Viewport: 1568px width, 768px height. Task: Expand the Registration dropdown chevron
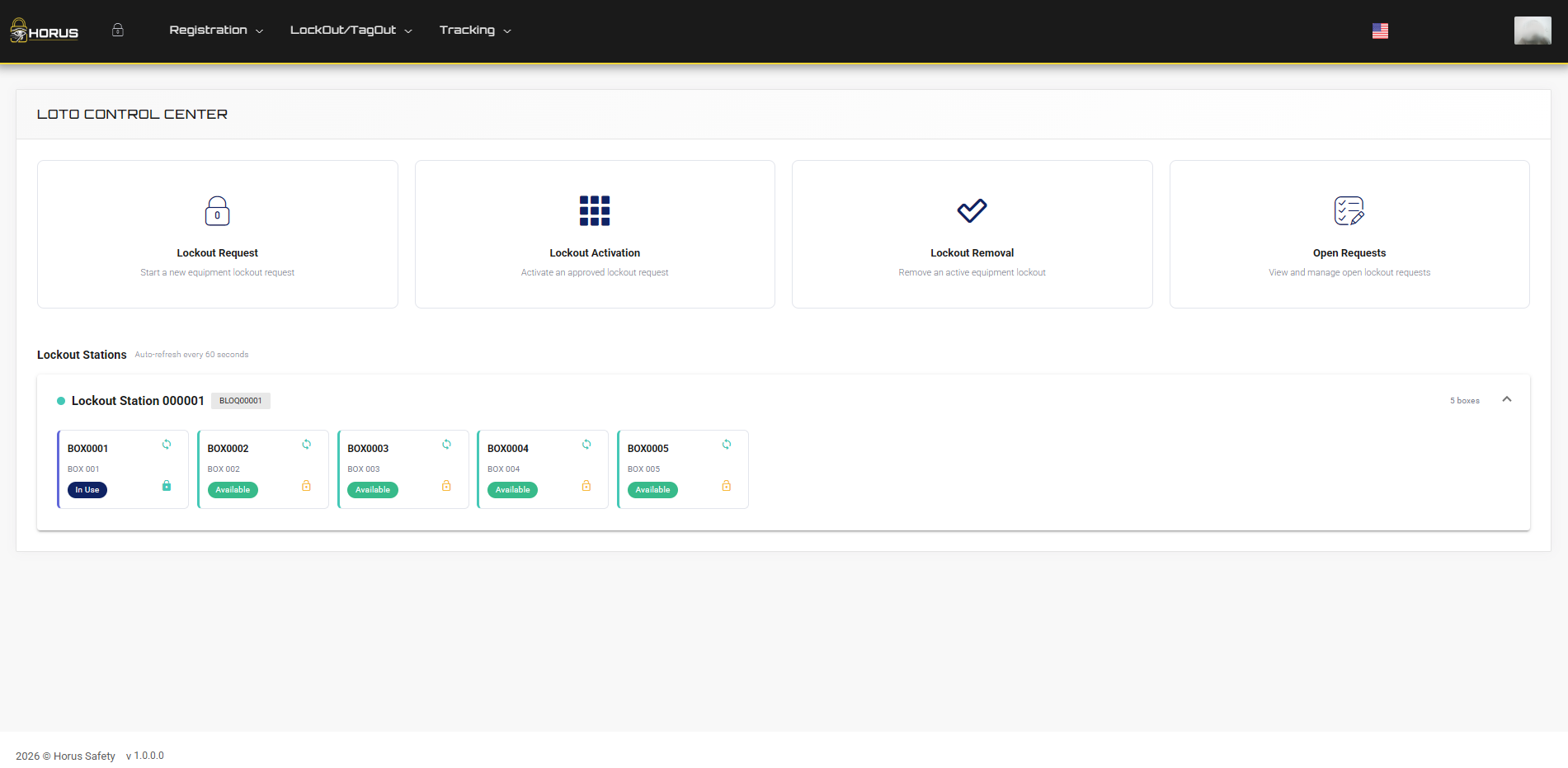260,31
